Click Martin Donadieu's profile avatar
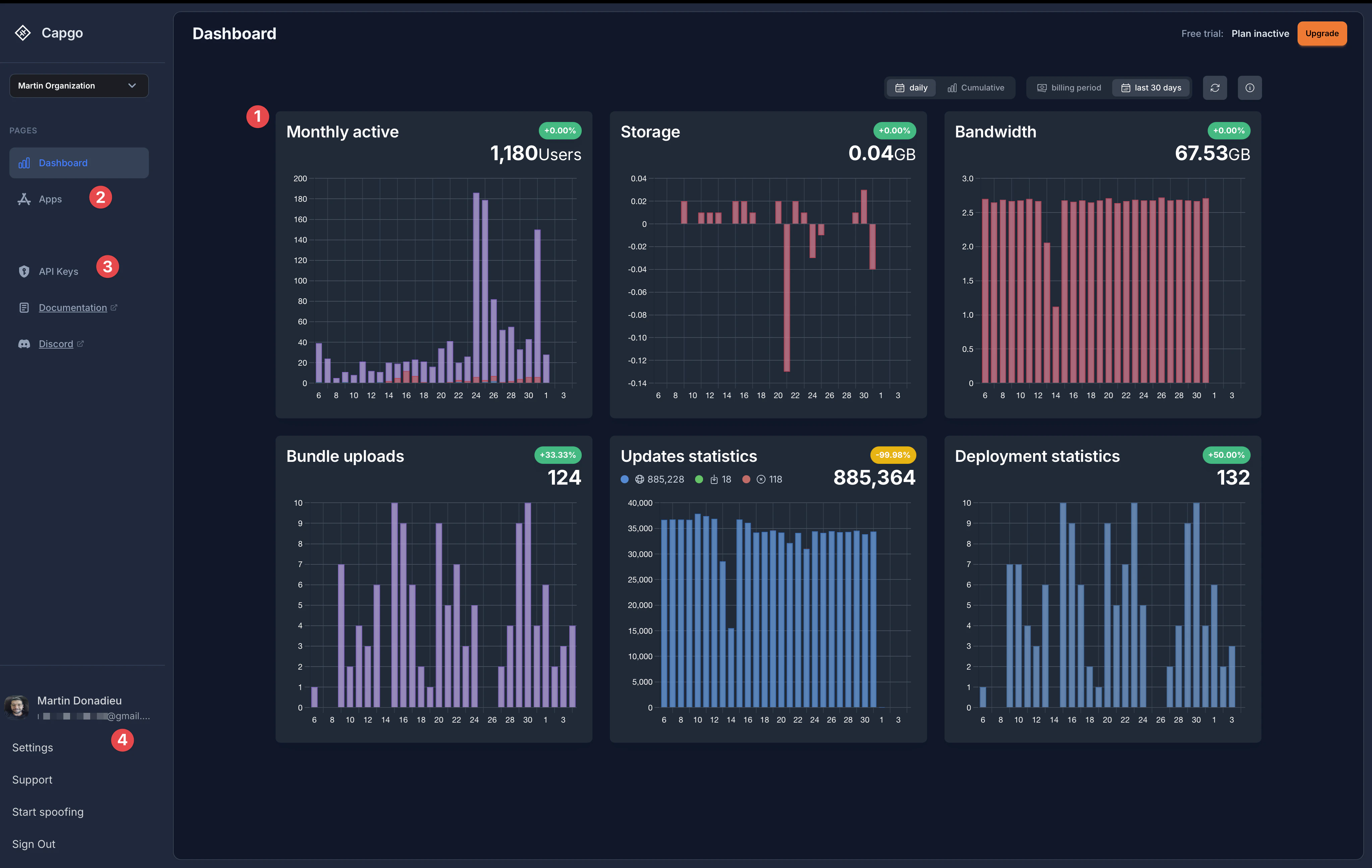1372x868 pixels. click(x=17, y=707)
